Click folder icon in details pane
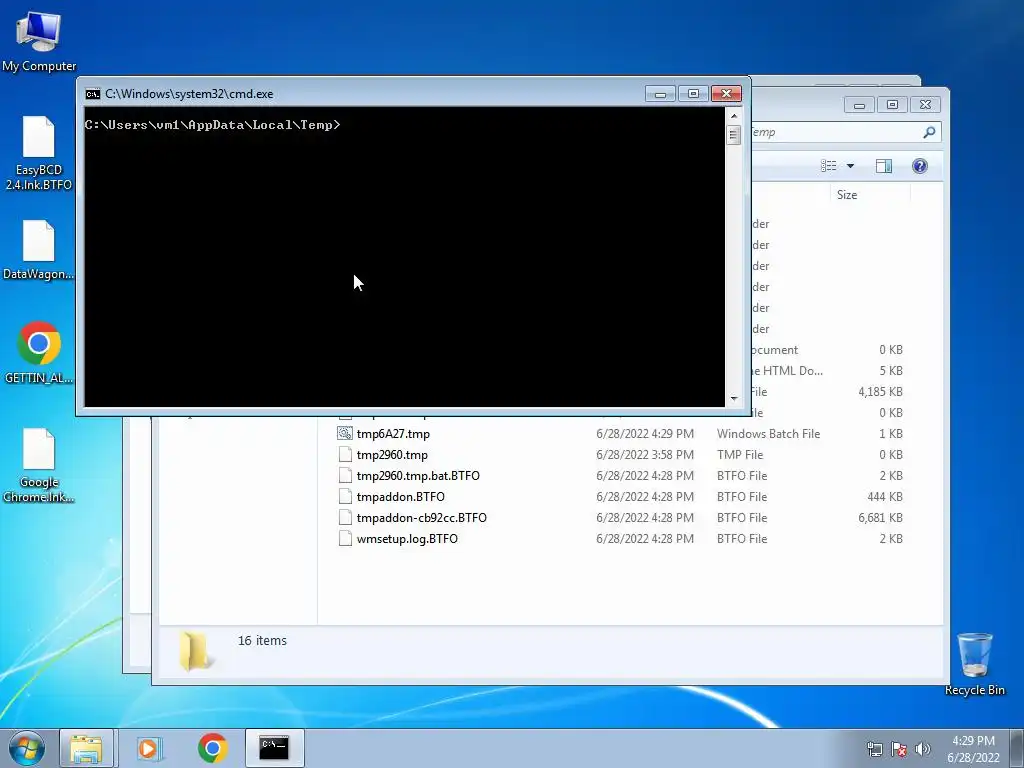This screenshot has width=1024, height=768. coord(194,651)
